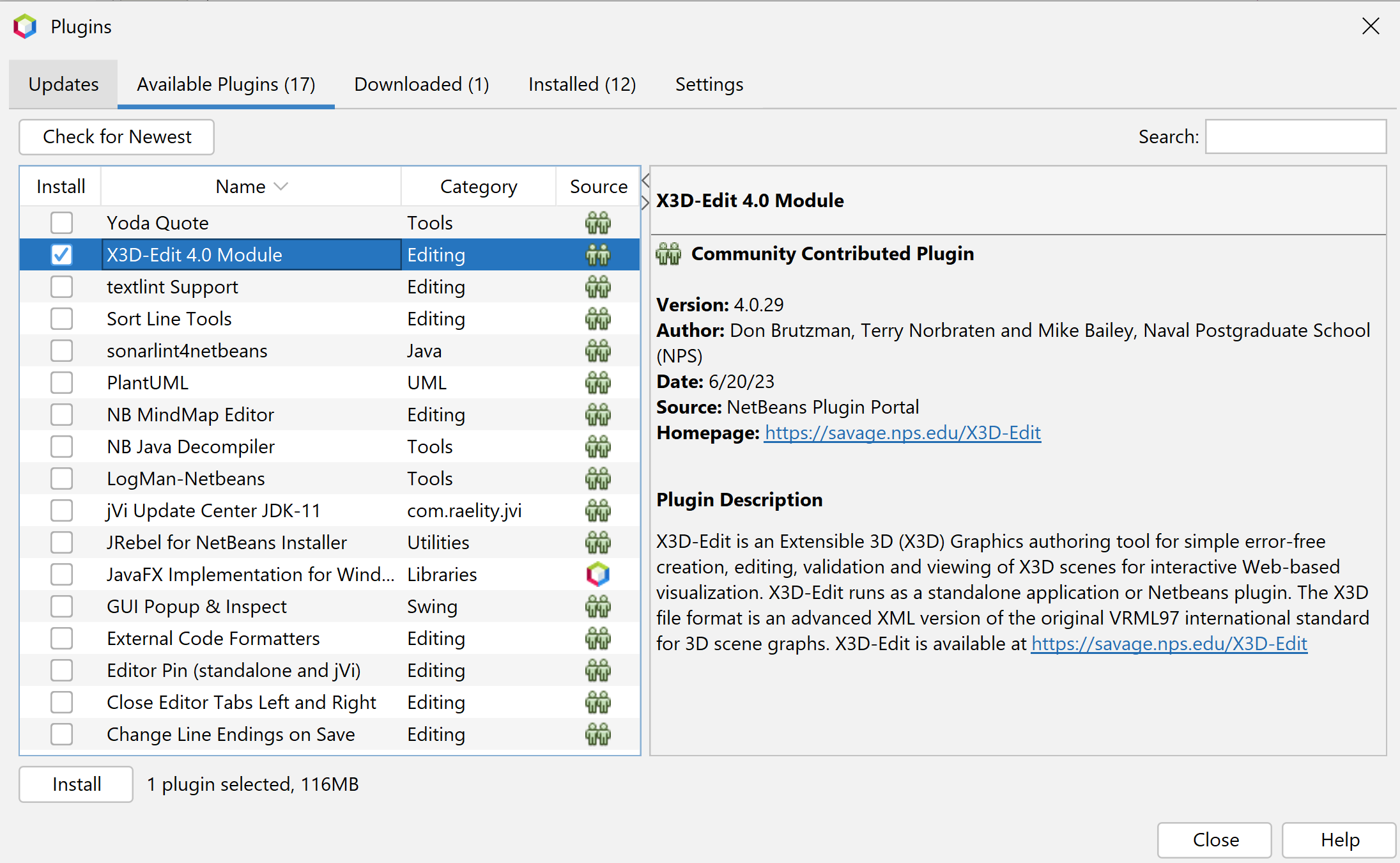Select the Change Line Endings on Save row
This screenshot has height=863, width=1400.
(x=330, y=734)
